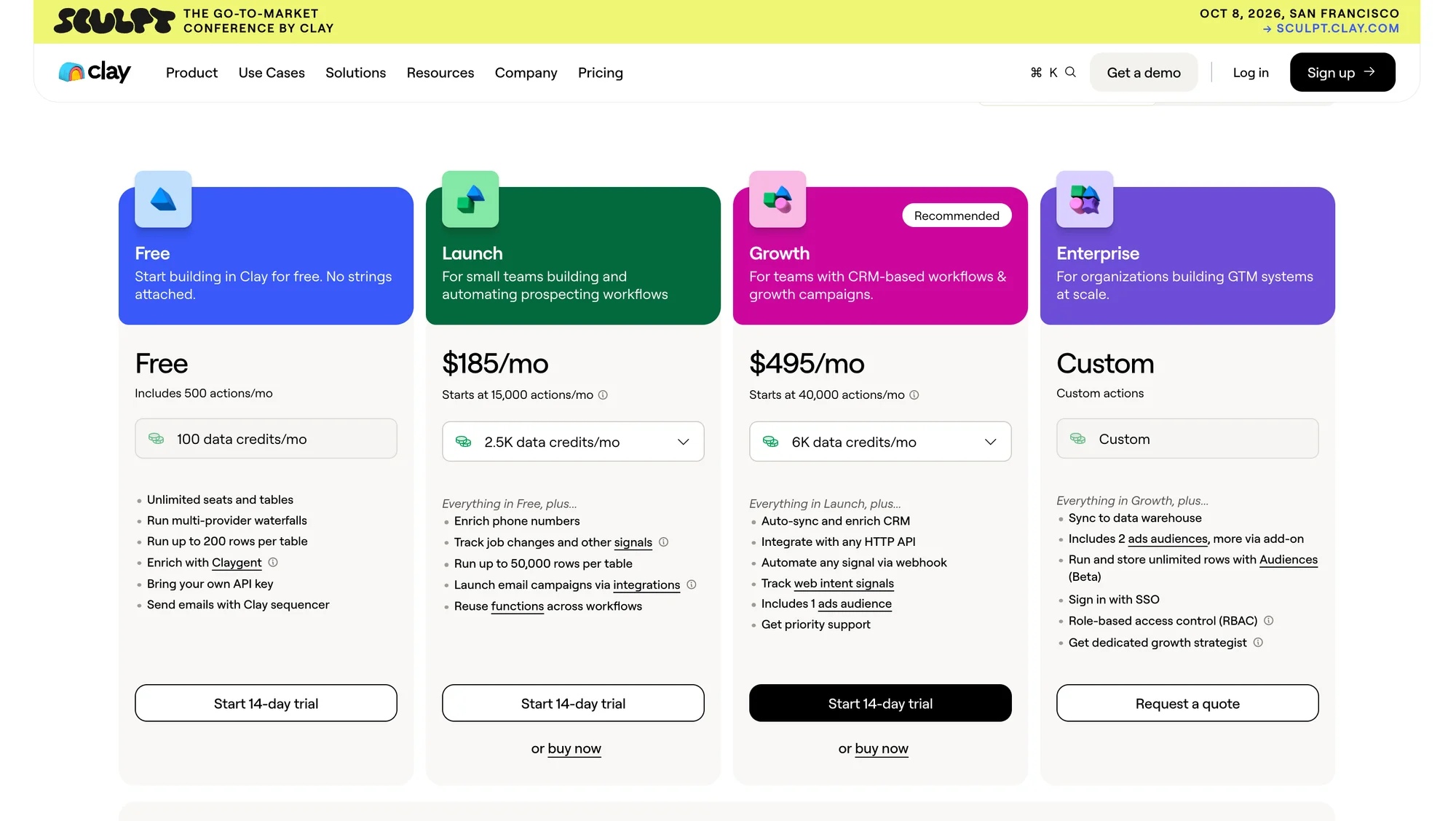
Task: Click info icon after integrations link
Action: click(692, 584)
